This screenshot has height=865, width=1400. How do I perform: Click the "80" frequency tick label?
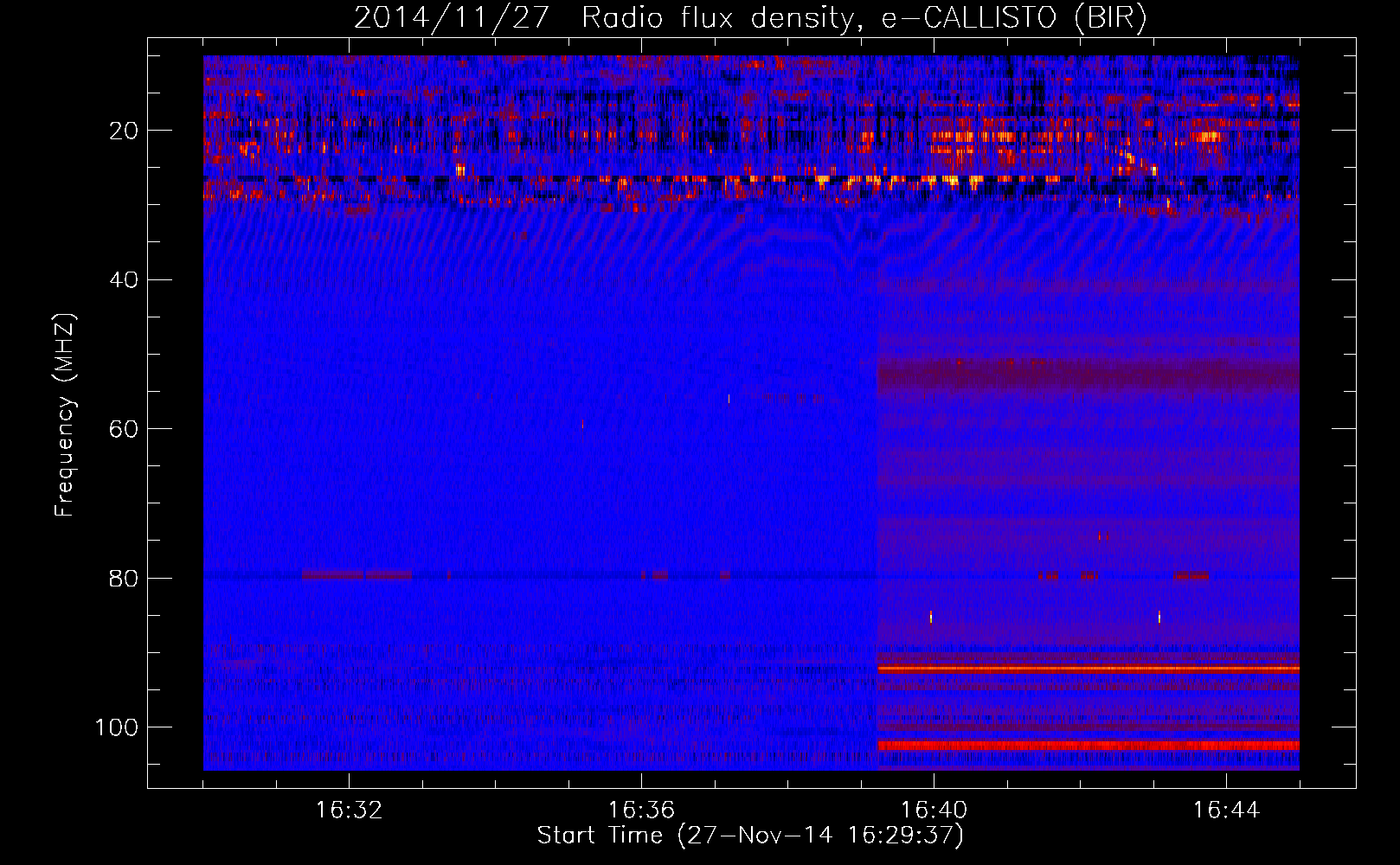[x=125, y=578]
